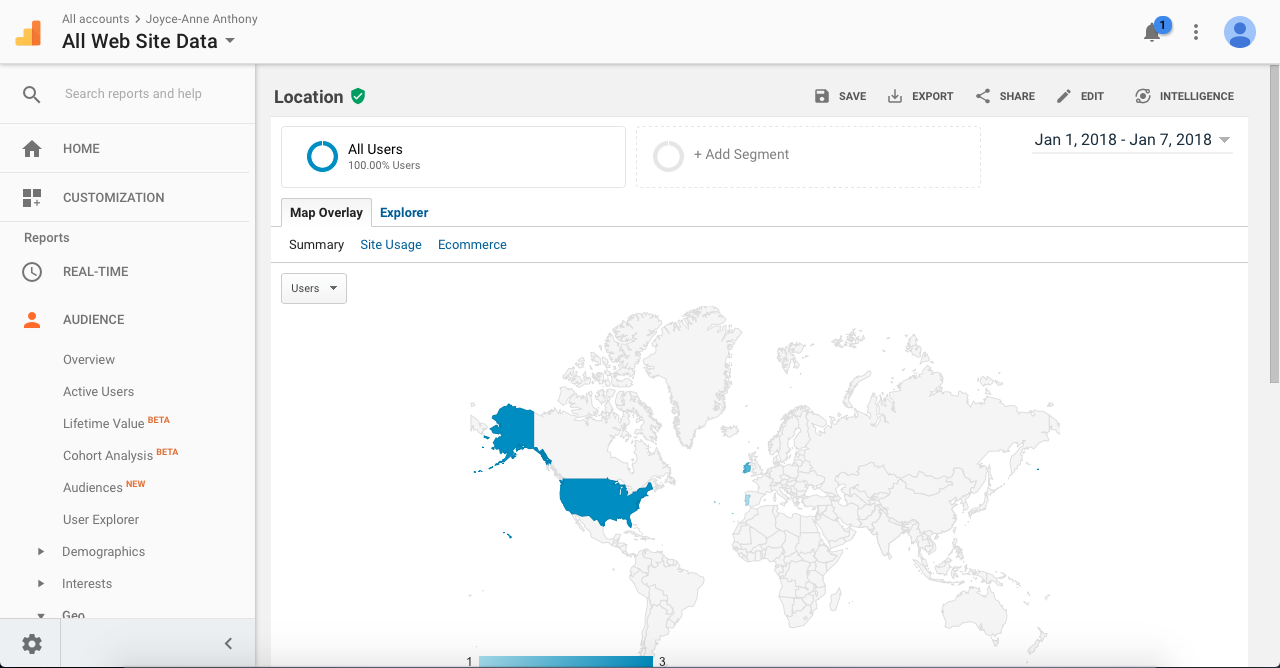Screen dimensions: 1280x668
Task: Click the Joyce-Anne Anthony breadcrumb
Action: pyautogui.click(x=202, y=19)
